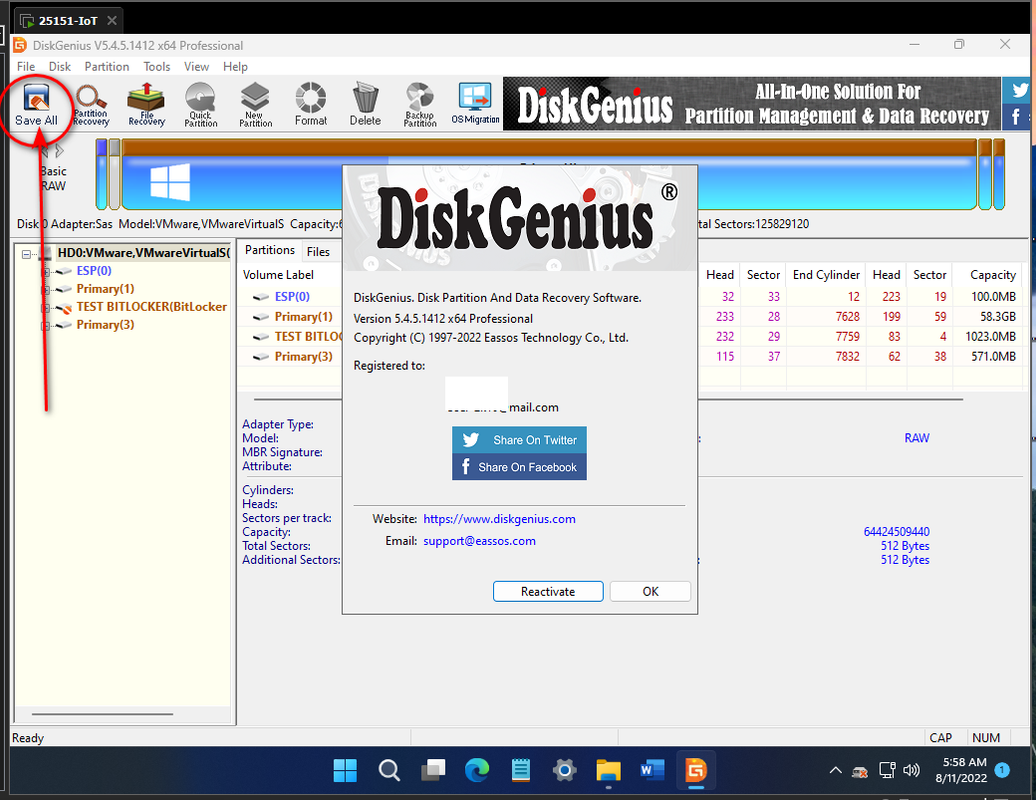Open the Disk menu

tap(59, 67)
